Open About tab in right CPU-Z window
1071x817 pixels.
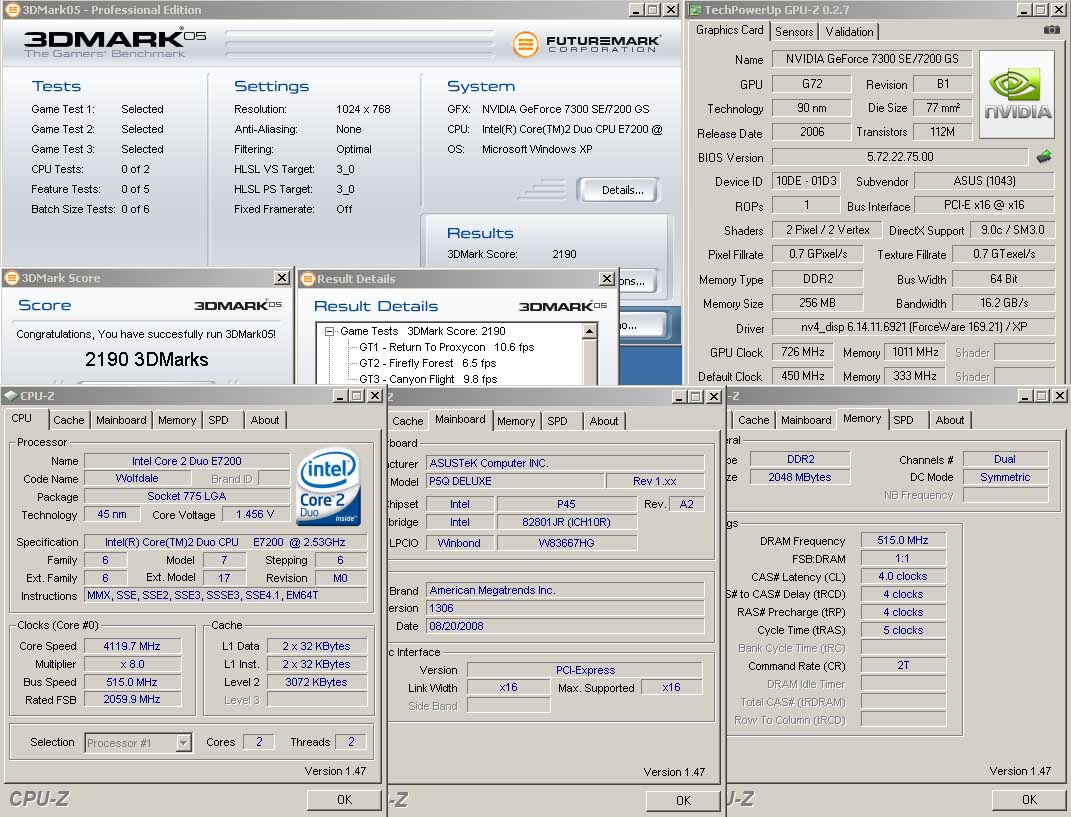pos(950,420)
